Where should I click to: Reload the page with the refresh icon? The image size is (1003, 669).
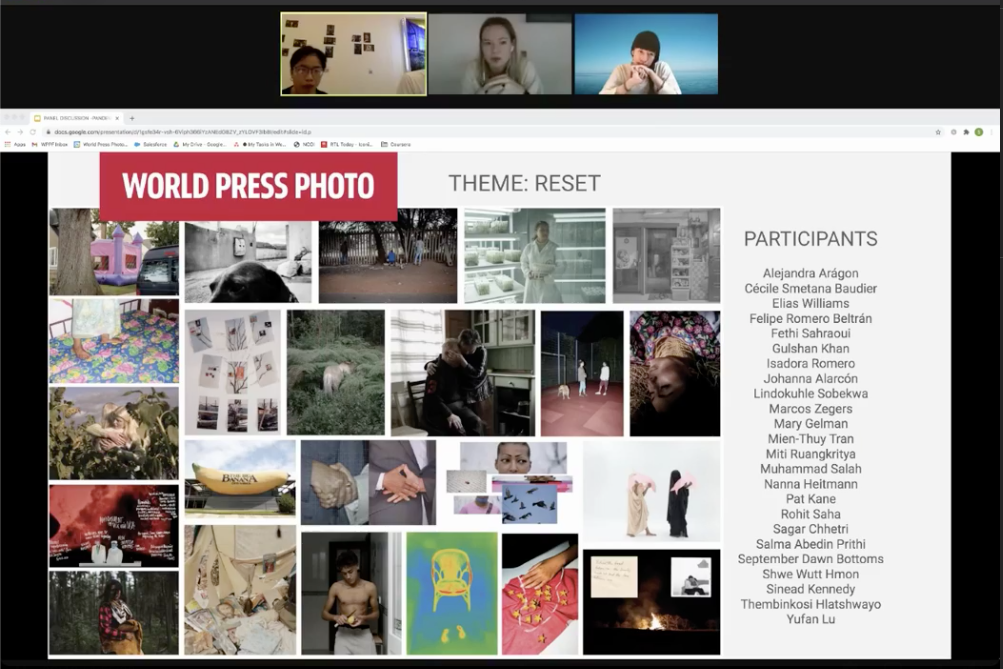tap(33, 132)
